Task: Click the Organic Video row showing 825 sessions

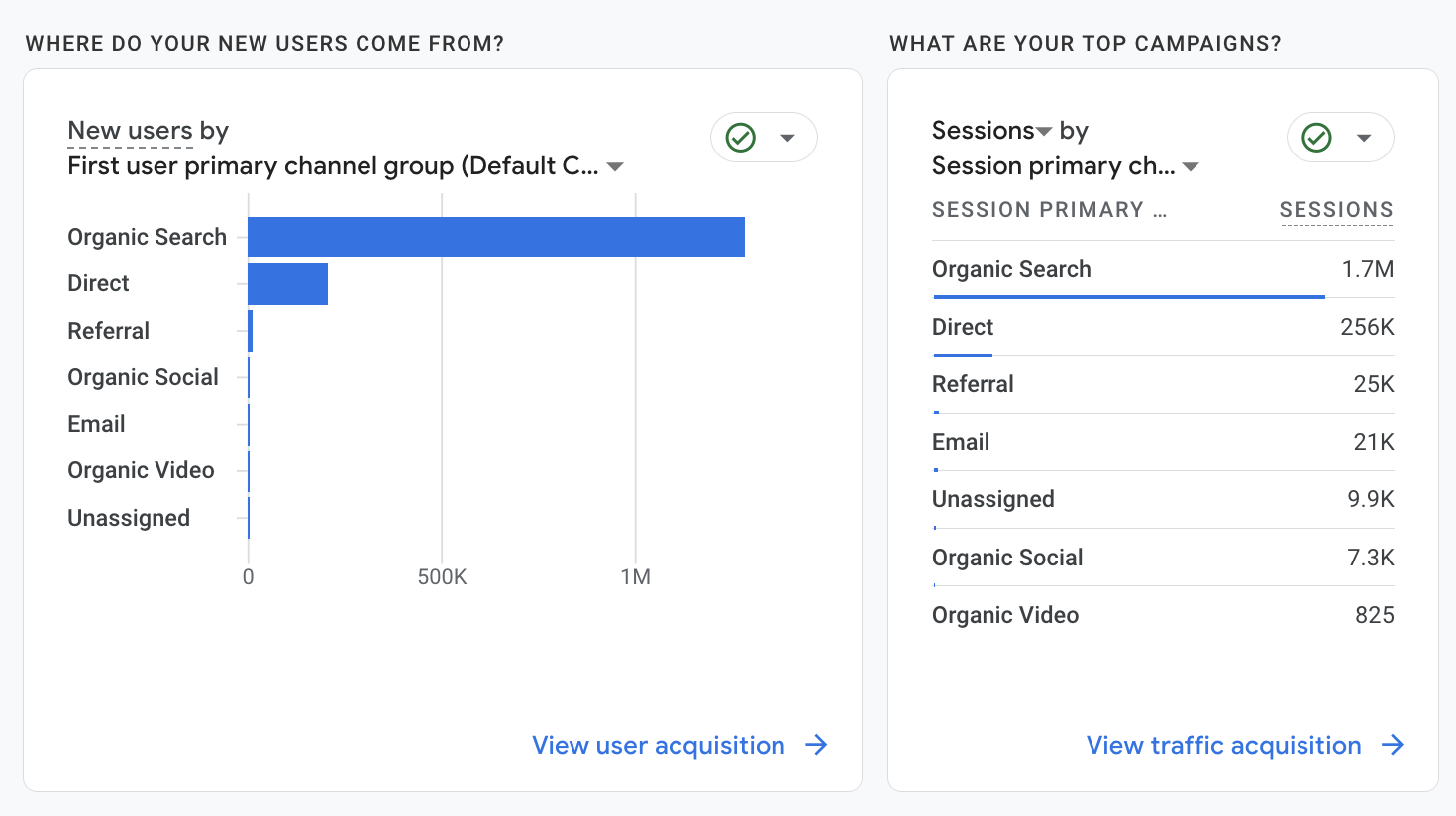Action: pos(1163,614)
